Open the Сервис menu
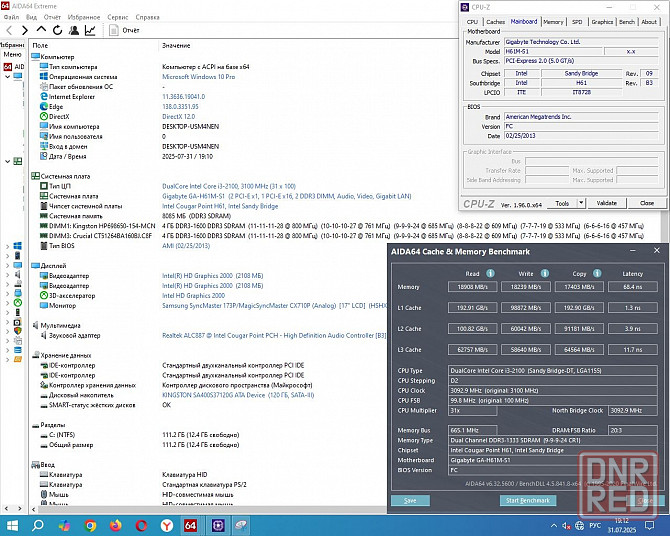Viewport: 670px width, 536px height. [x=118, y=17]
